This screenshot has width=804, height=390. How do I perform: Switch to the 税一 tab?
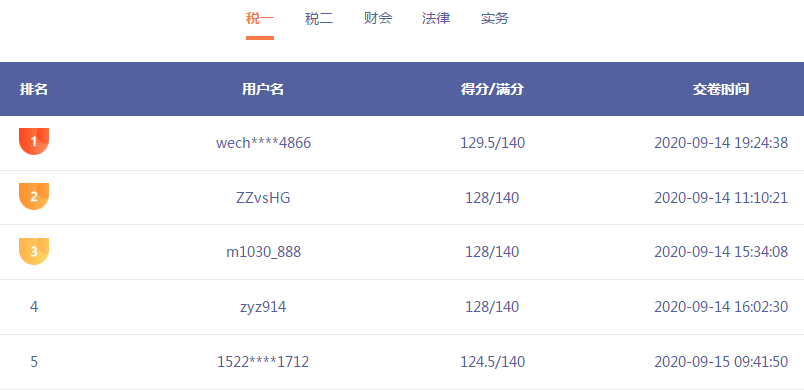coord(260,19)
